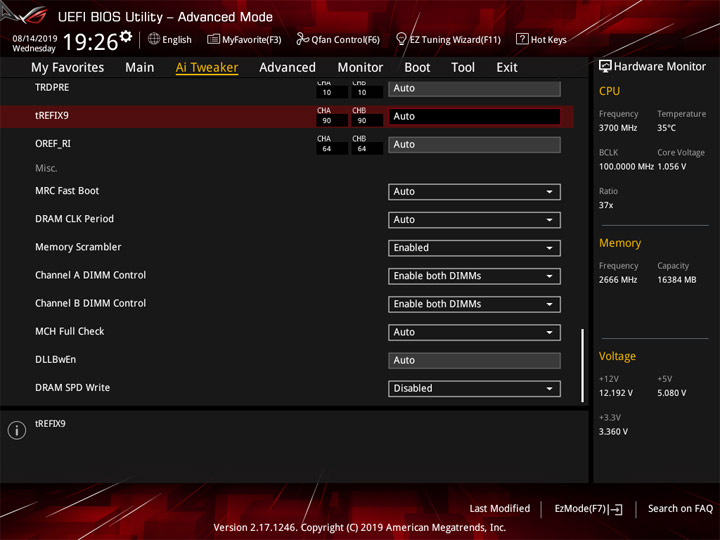Select the TRDPRE row label
The height and width of the screenshot is (540, 720).
click(52, 87)
